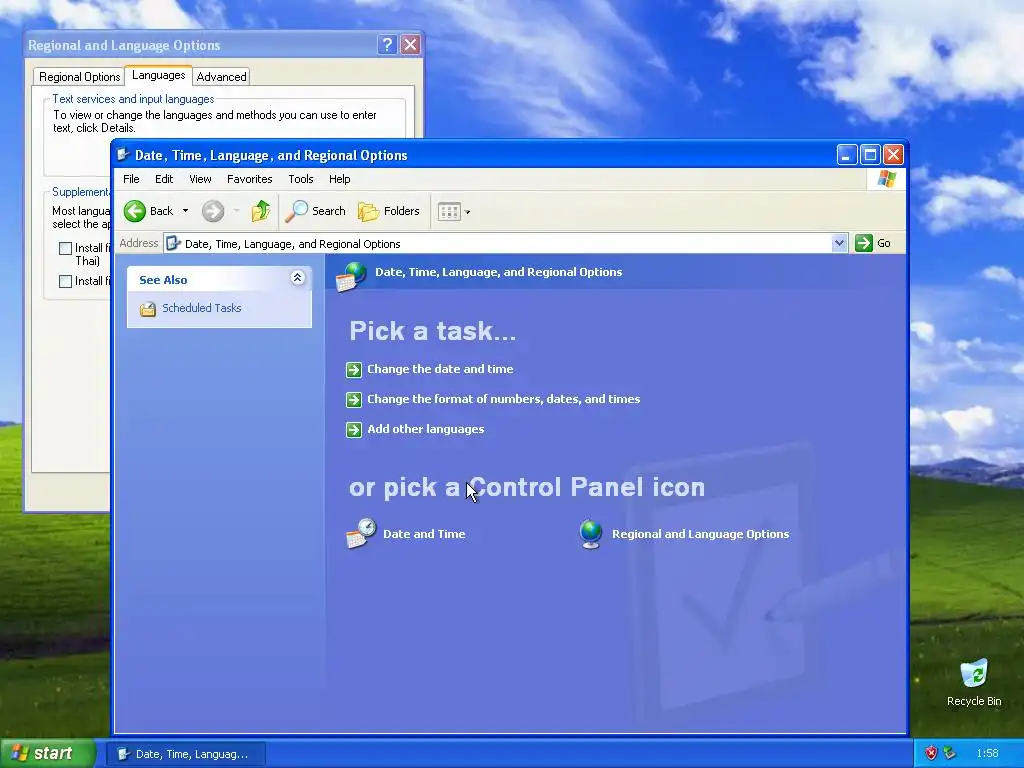Click arrow icon beside Change the date and time
1024x768 pixels.
354,370
